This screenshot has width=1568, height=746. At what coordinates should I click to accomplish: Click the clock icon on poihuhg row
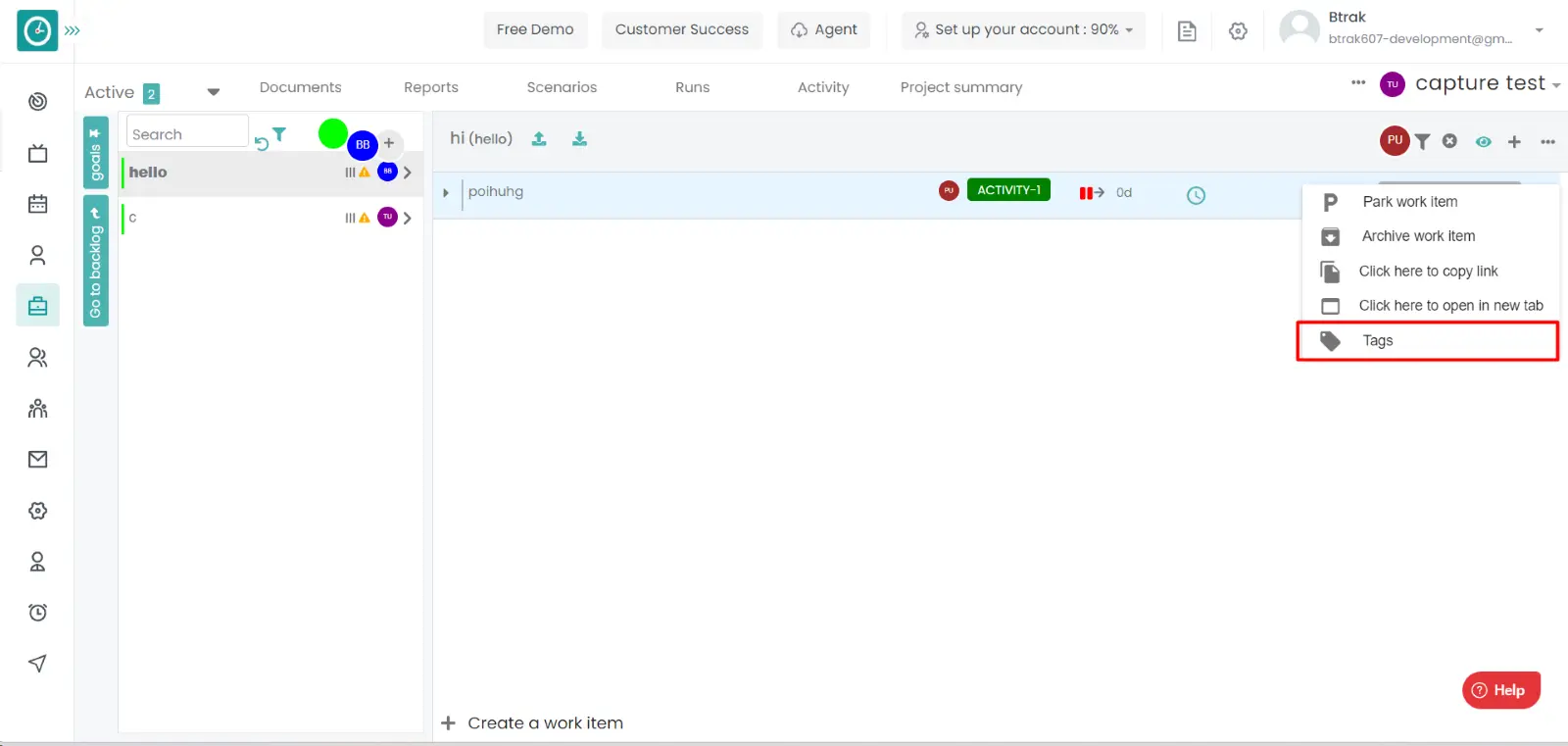(1196, 195)
